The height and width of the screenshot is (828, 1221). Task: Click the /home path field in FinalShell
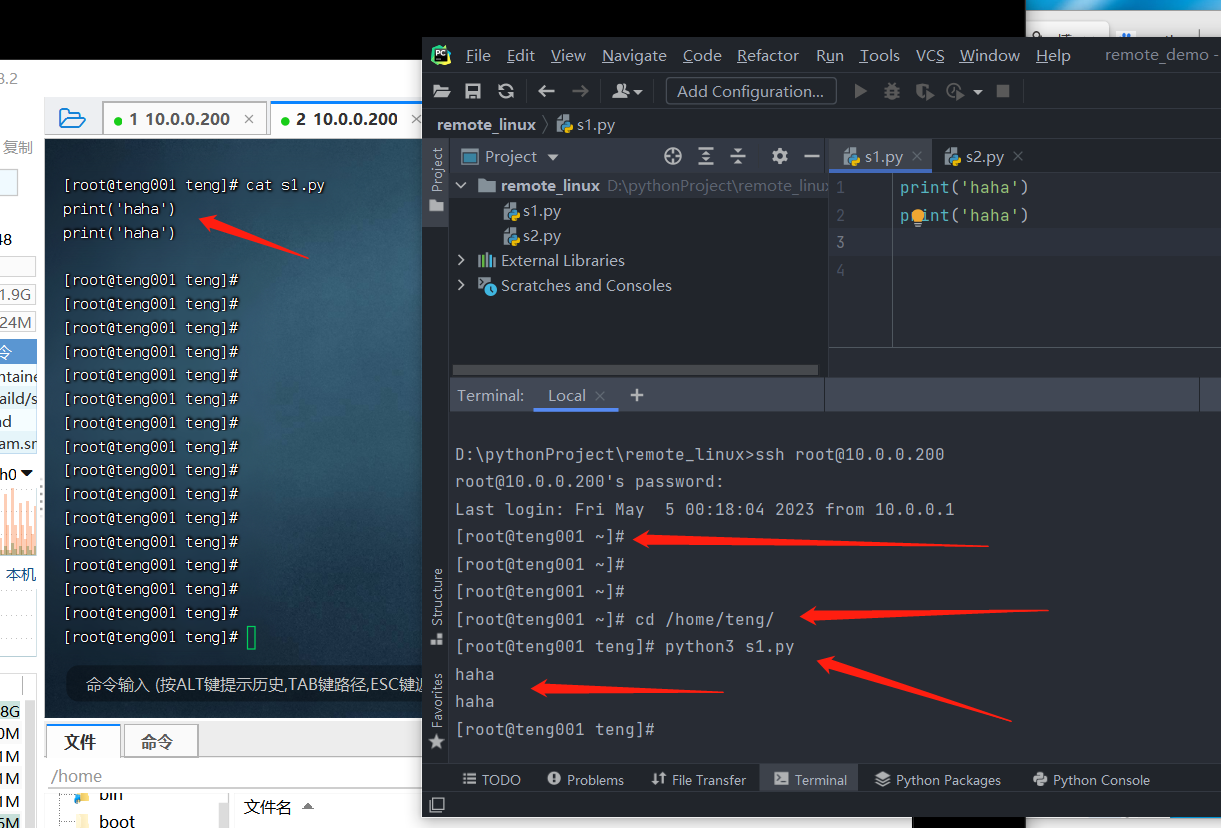[x=235, y=776]
